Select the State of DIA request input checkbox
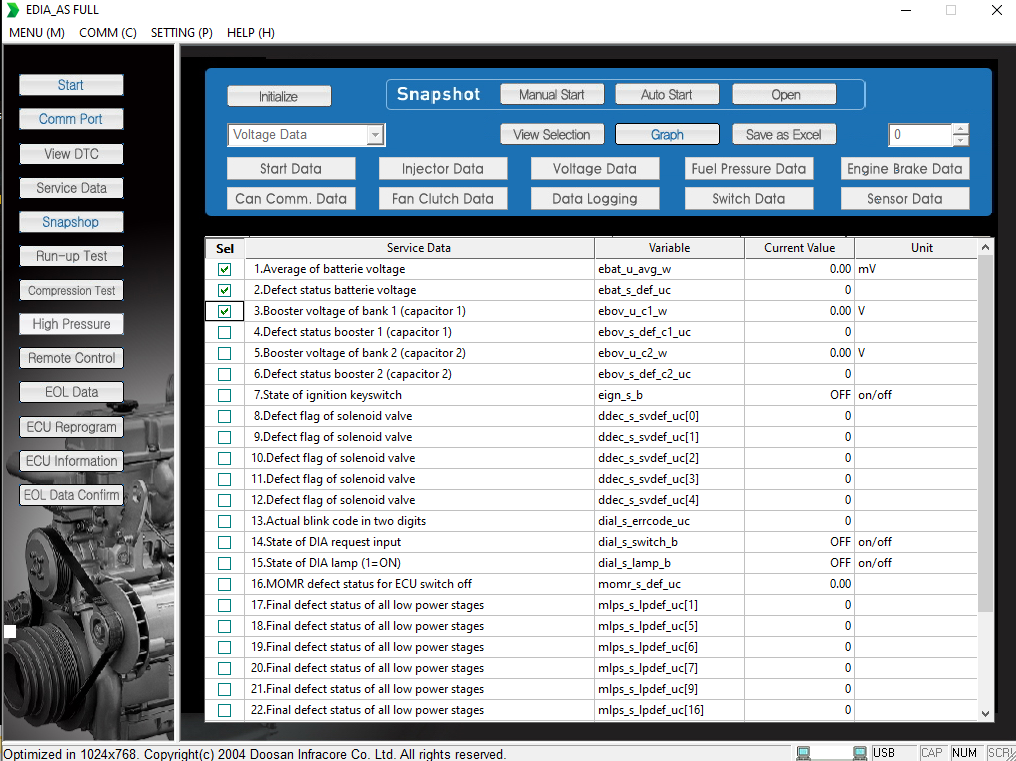This screenshot has height=761, width=1016. pyautogui.click(x=224, y=542)
